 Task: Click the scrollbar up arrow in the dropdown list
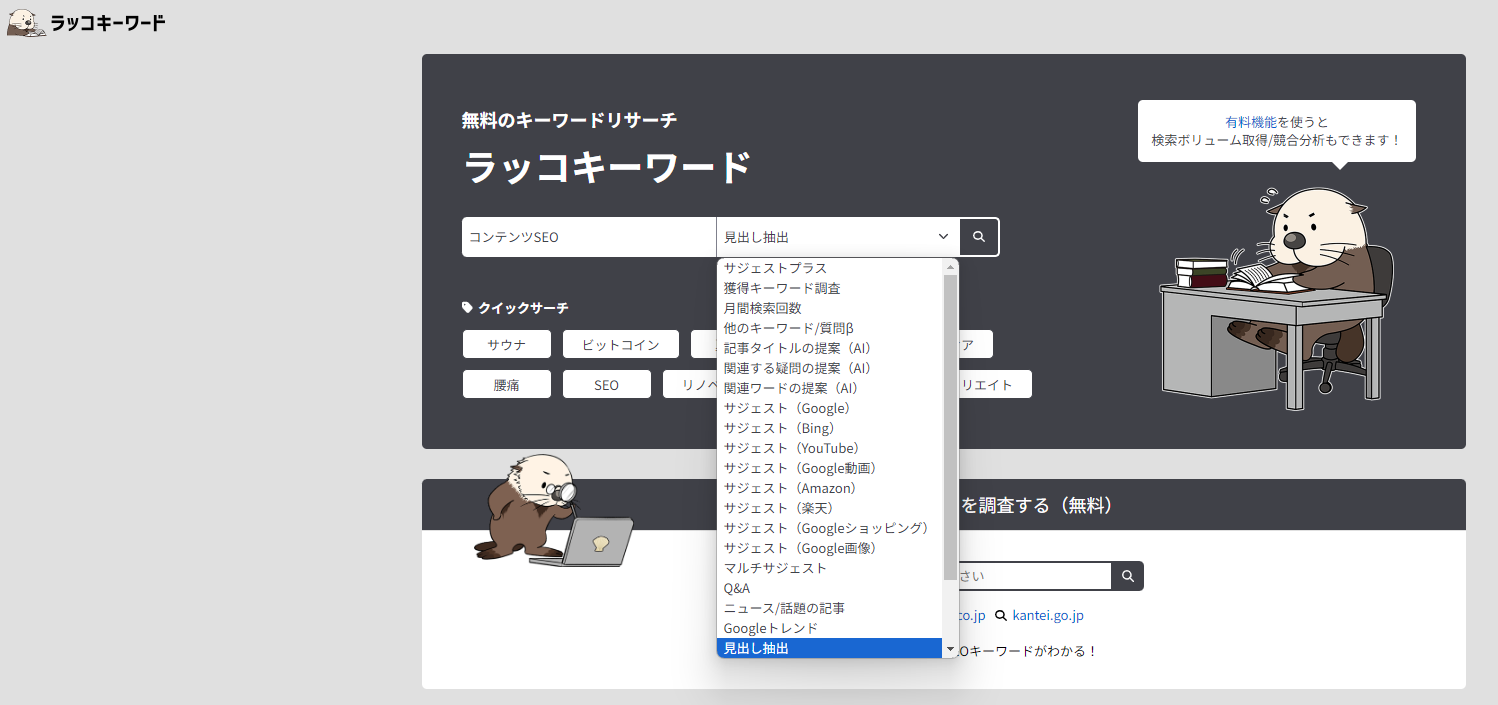click(x=950, y=267)
